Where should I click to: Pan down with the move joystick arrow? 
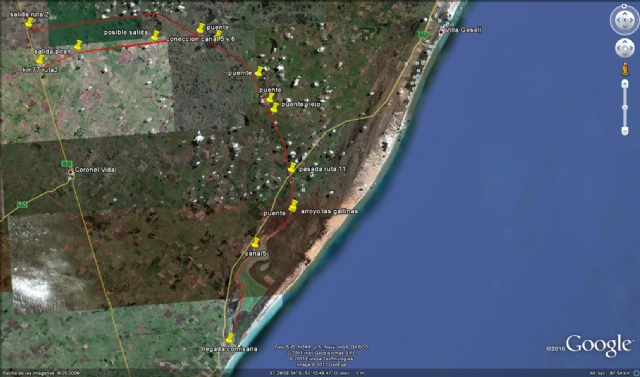pos(625,54)
